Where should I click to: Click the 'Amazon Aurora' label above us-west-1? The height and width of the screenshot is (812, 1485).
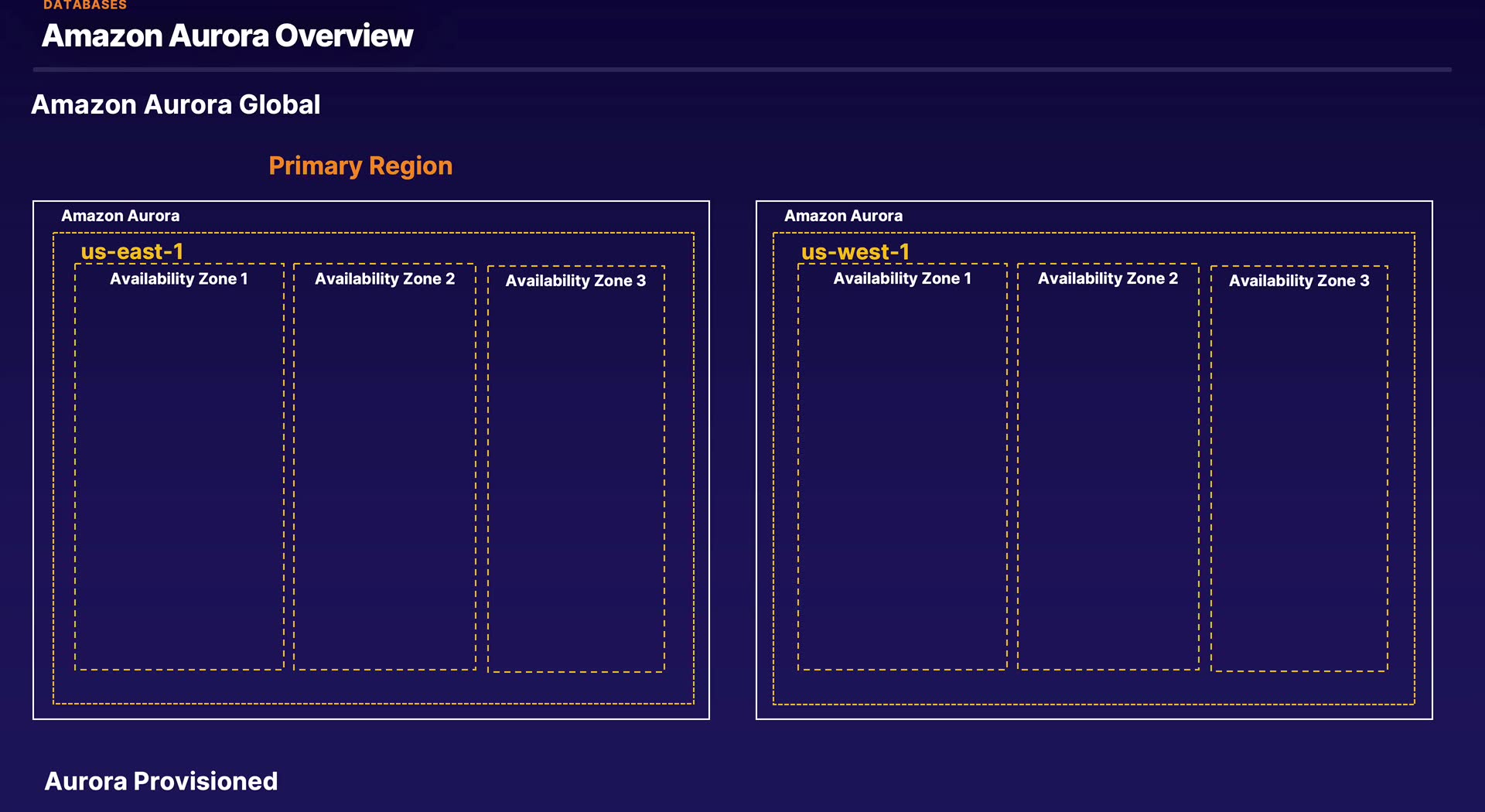pyautogui.click(x=843, y=216)
